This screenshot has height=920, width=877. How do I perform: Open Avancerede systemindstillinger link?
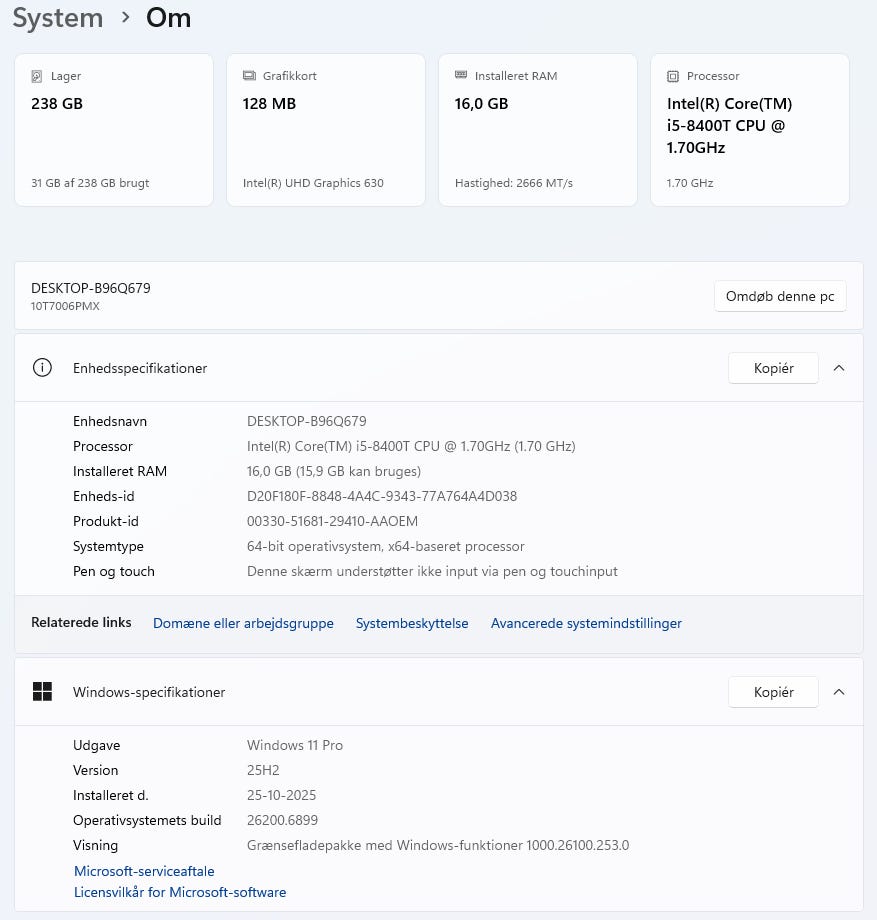click(x=586, y=623)
